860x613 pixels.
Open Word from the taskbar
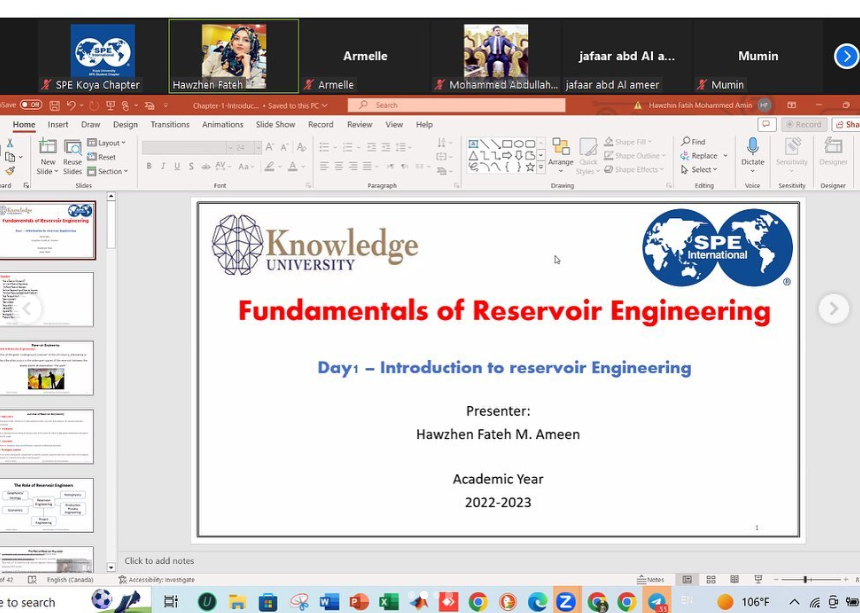(329, 601)
